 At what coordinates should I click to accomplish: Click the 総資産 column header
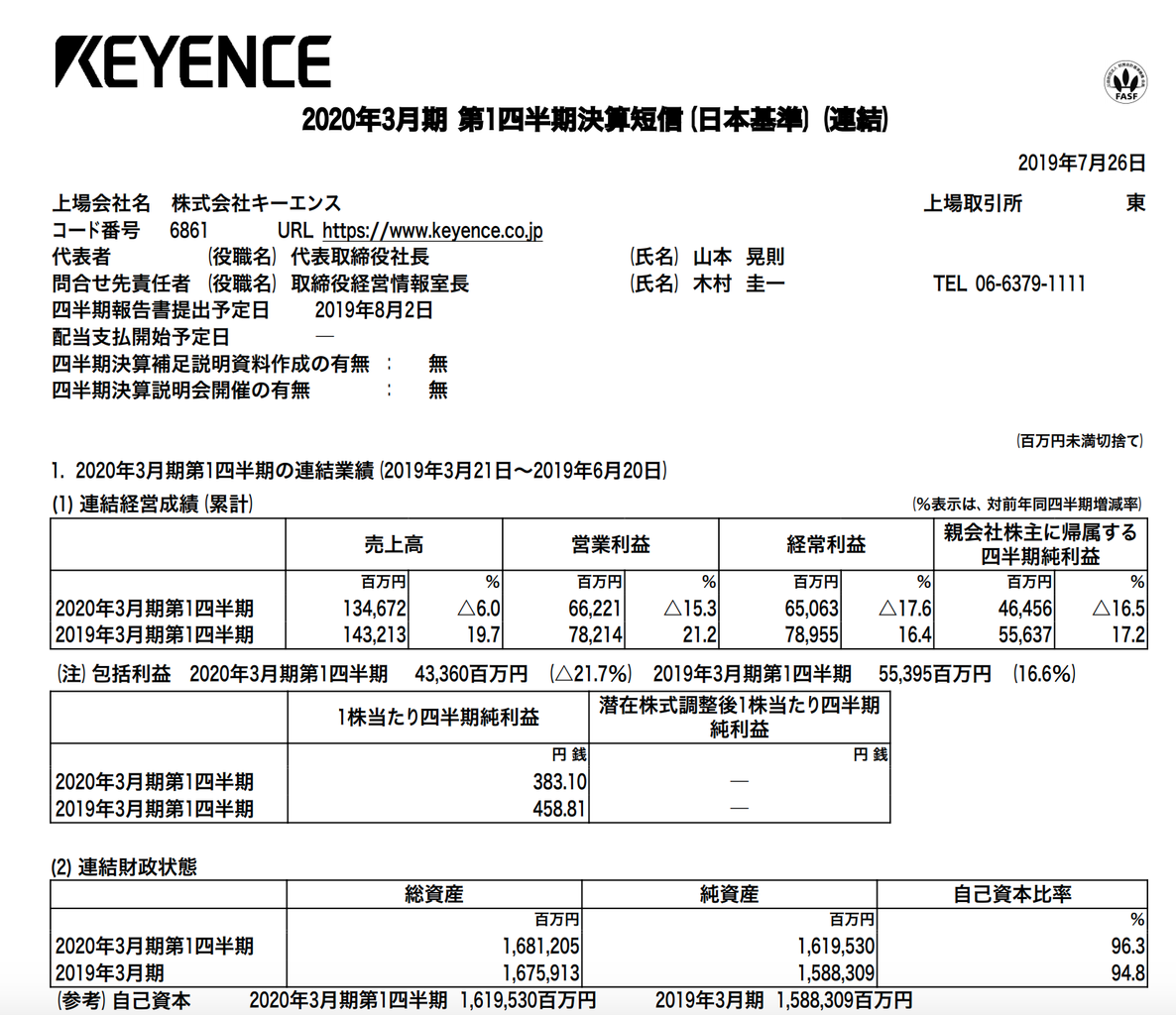pyautogui.click(x=434, y=894)
